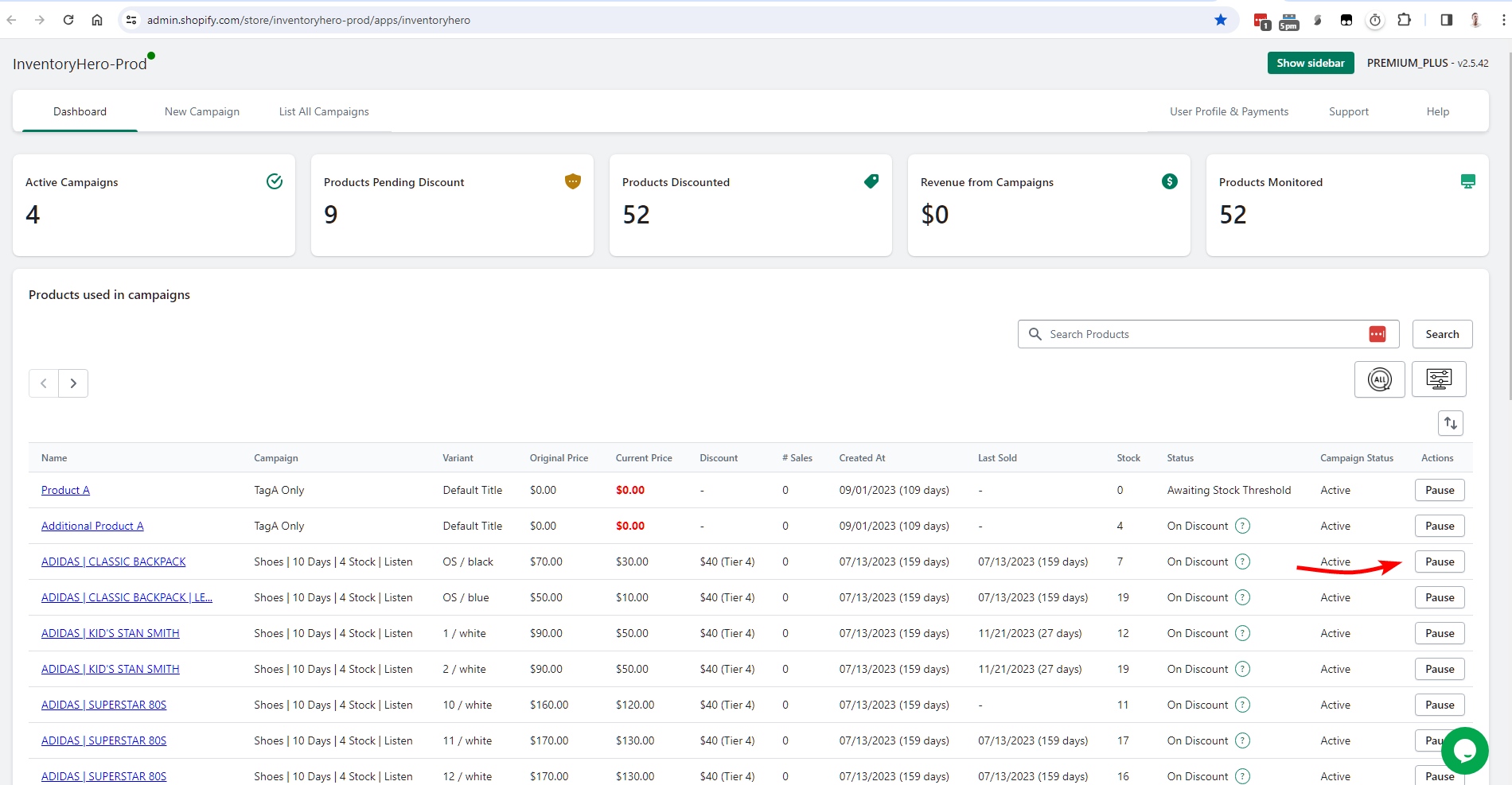
Task: Click the browser address bar URL
Action: [309, 20]
